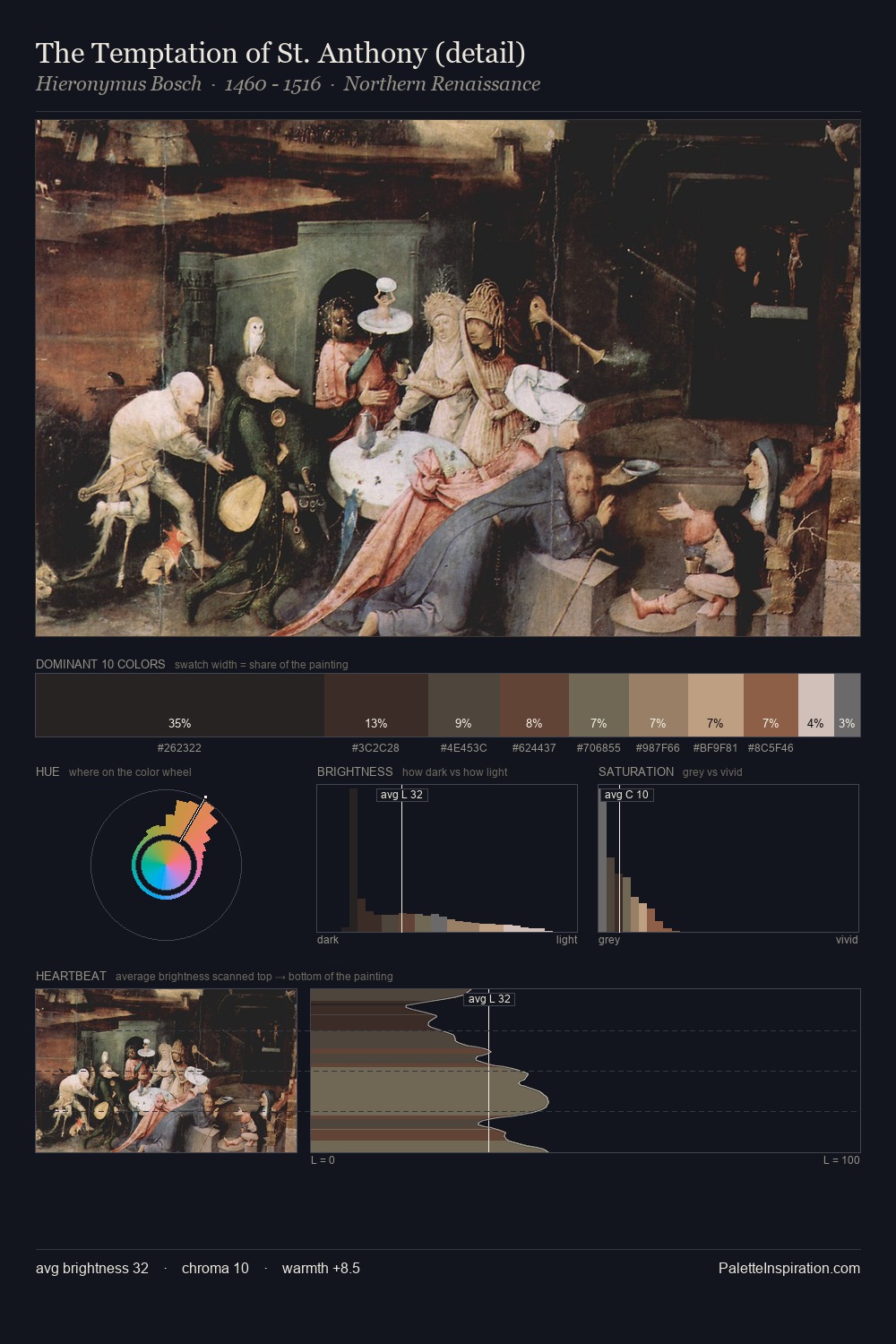The height and width of the screenshot is (1344, 896).
Task: Click the saturation histogram chart
Action: coord(728,858)
